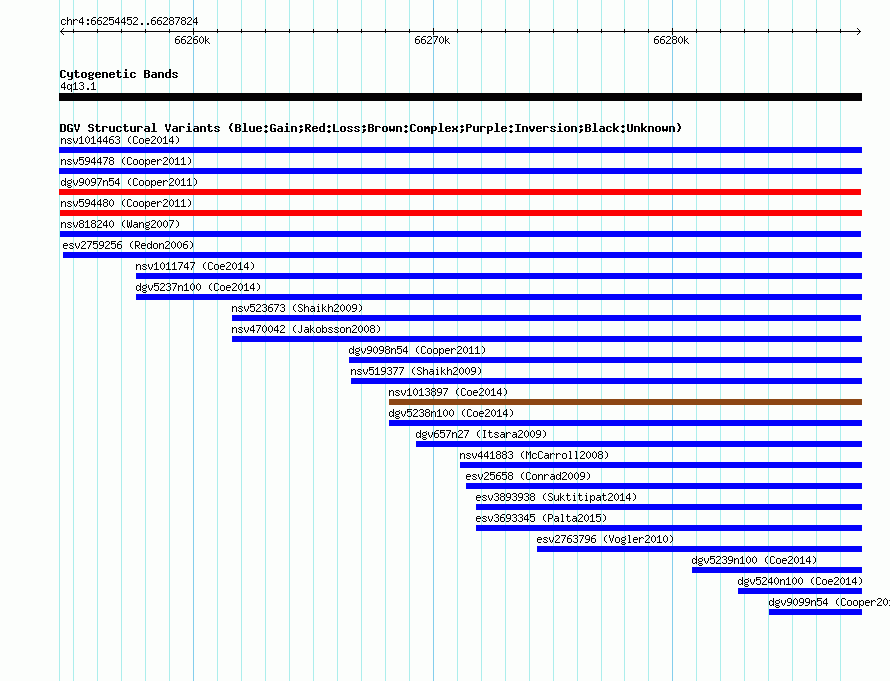Select the nsv519377 blue bar
Screen dimensions: 890x681
tap(606, 381)
